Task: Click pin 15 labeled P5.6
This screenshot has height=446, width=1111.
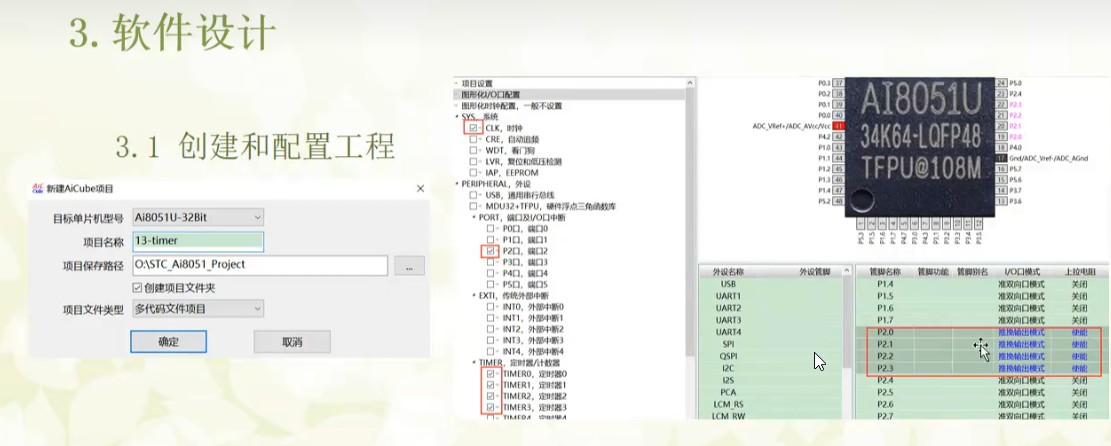Action: click(1001, 179)
